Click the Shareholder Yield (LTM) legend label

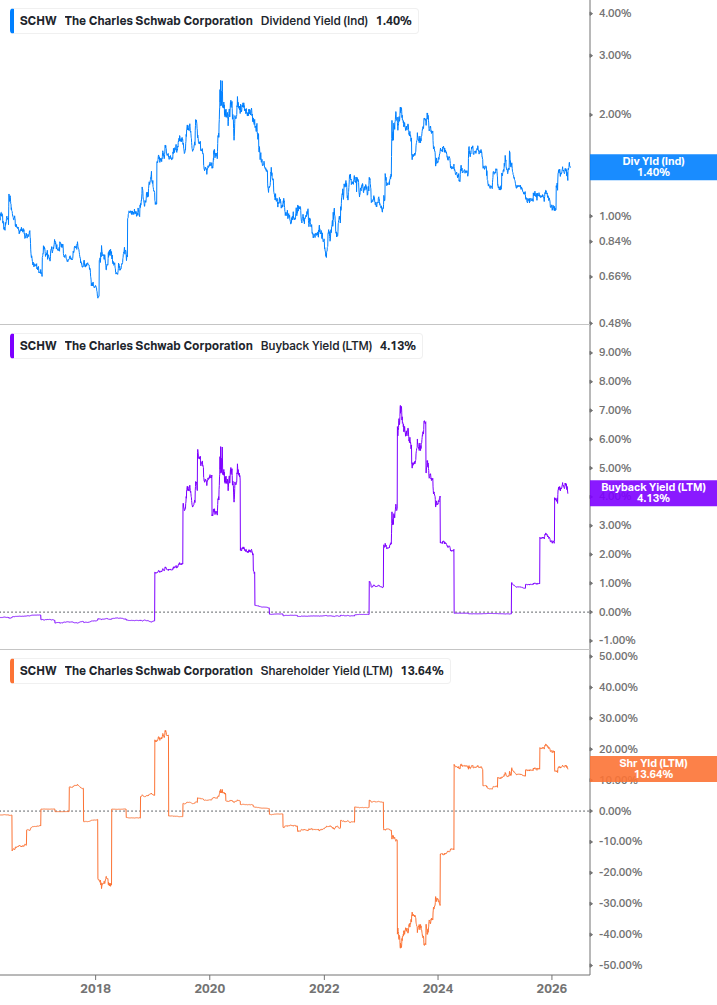point(327,671)
